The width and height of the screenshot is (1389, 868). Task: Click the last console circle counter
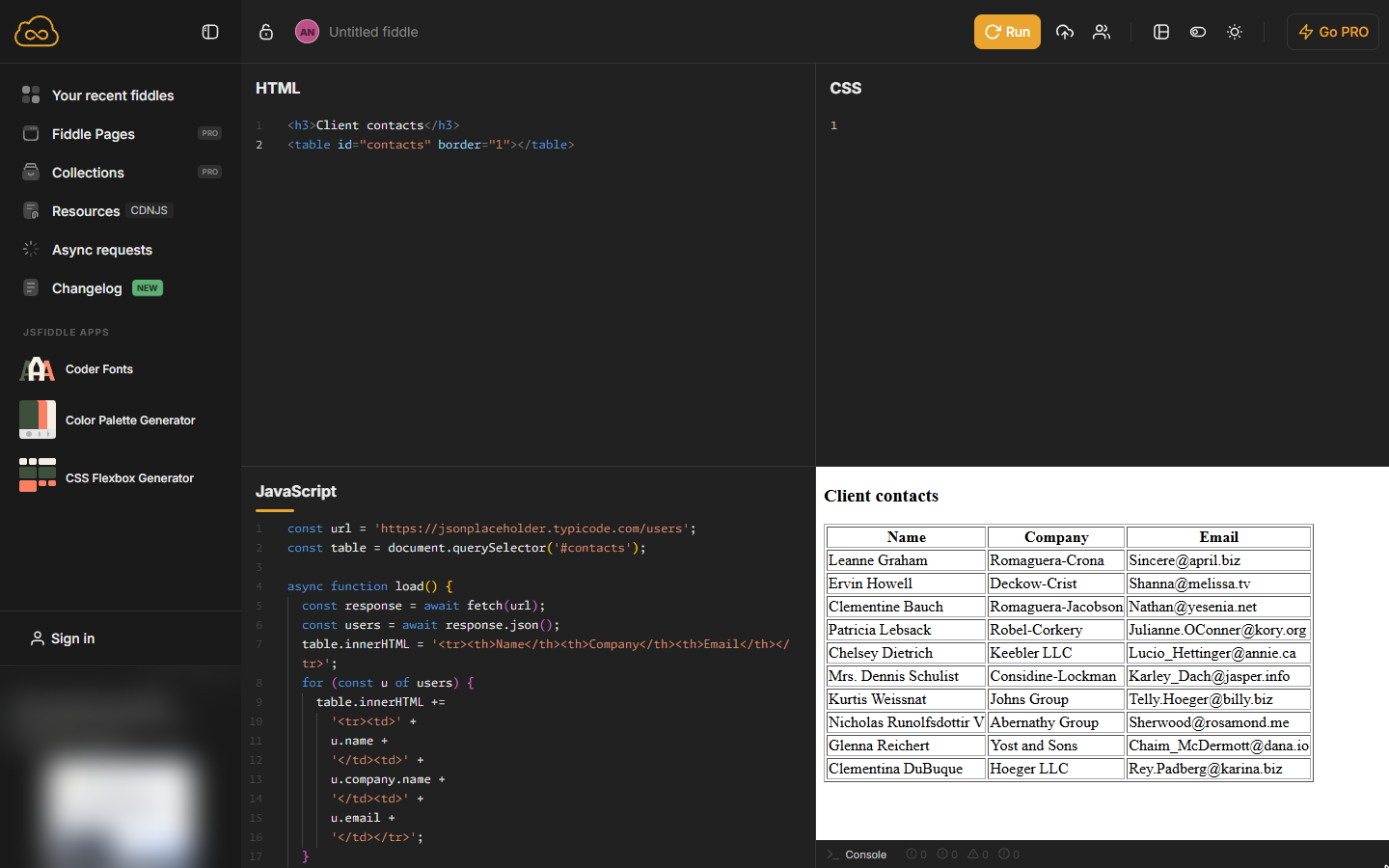(x=1009, y=855)
